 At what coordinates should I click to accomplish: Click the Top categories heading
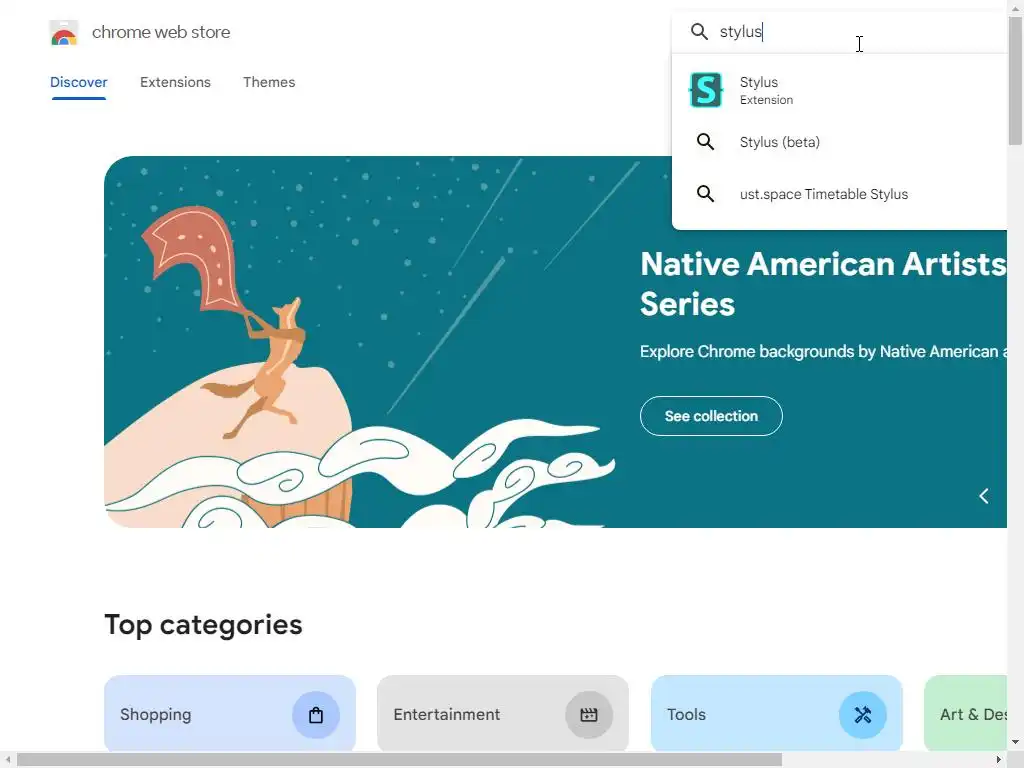[x=203, y=625]
